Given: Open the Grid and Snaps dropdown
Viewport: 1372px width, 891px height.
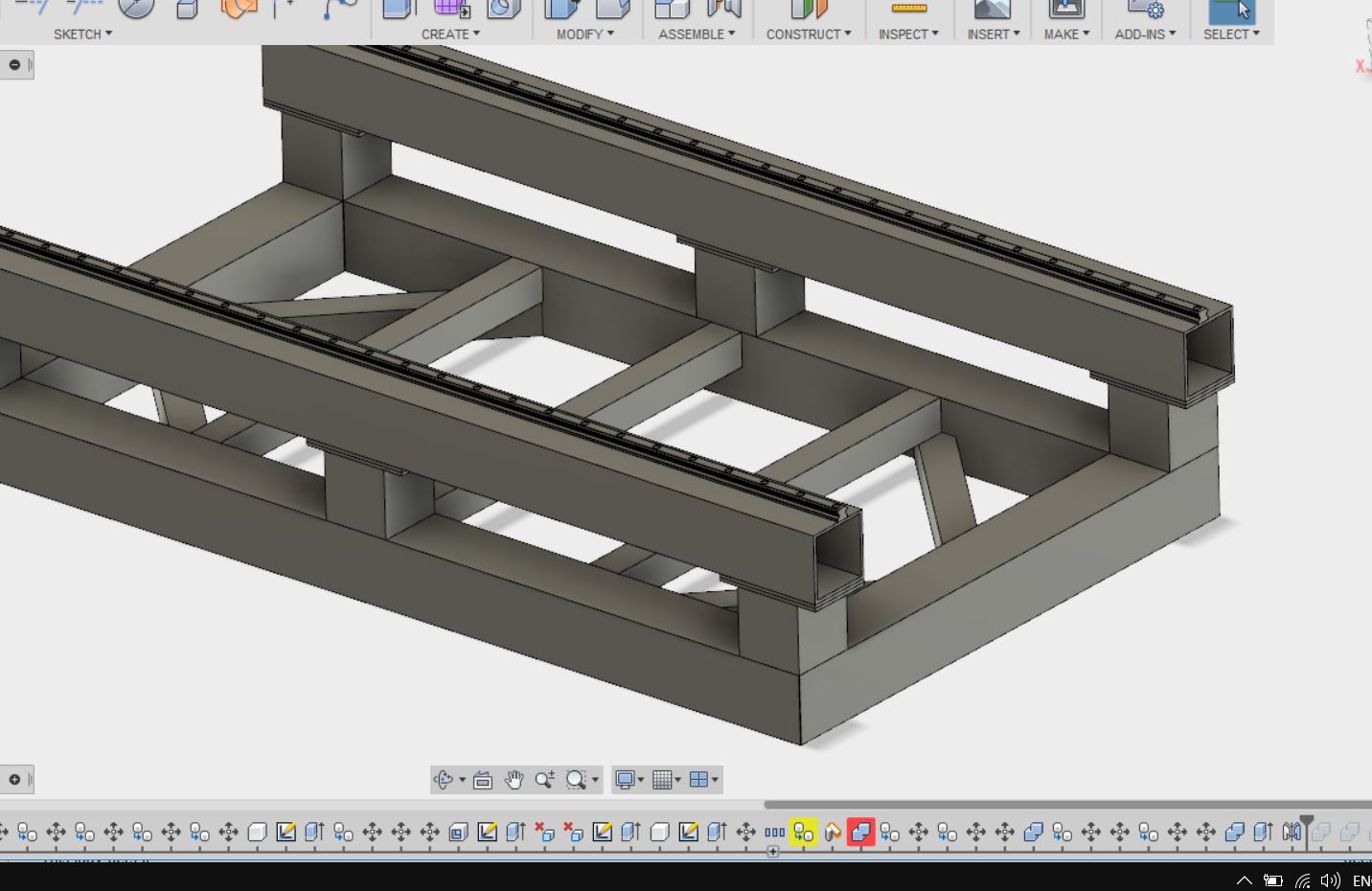Looking at the screenshot, I should [x=666, y=780].
